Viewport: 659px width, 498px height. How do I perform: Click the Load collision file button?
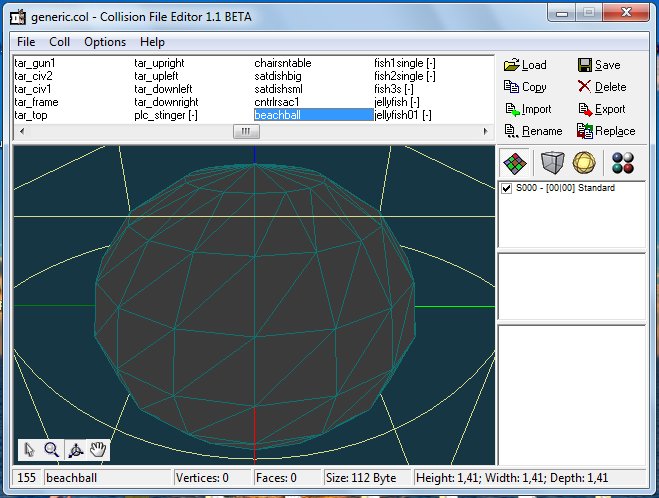pyautogui.click(x=525, y=65)
